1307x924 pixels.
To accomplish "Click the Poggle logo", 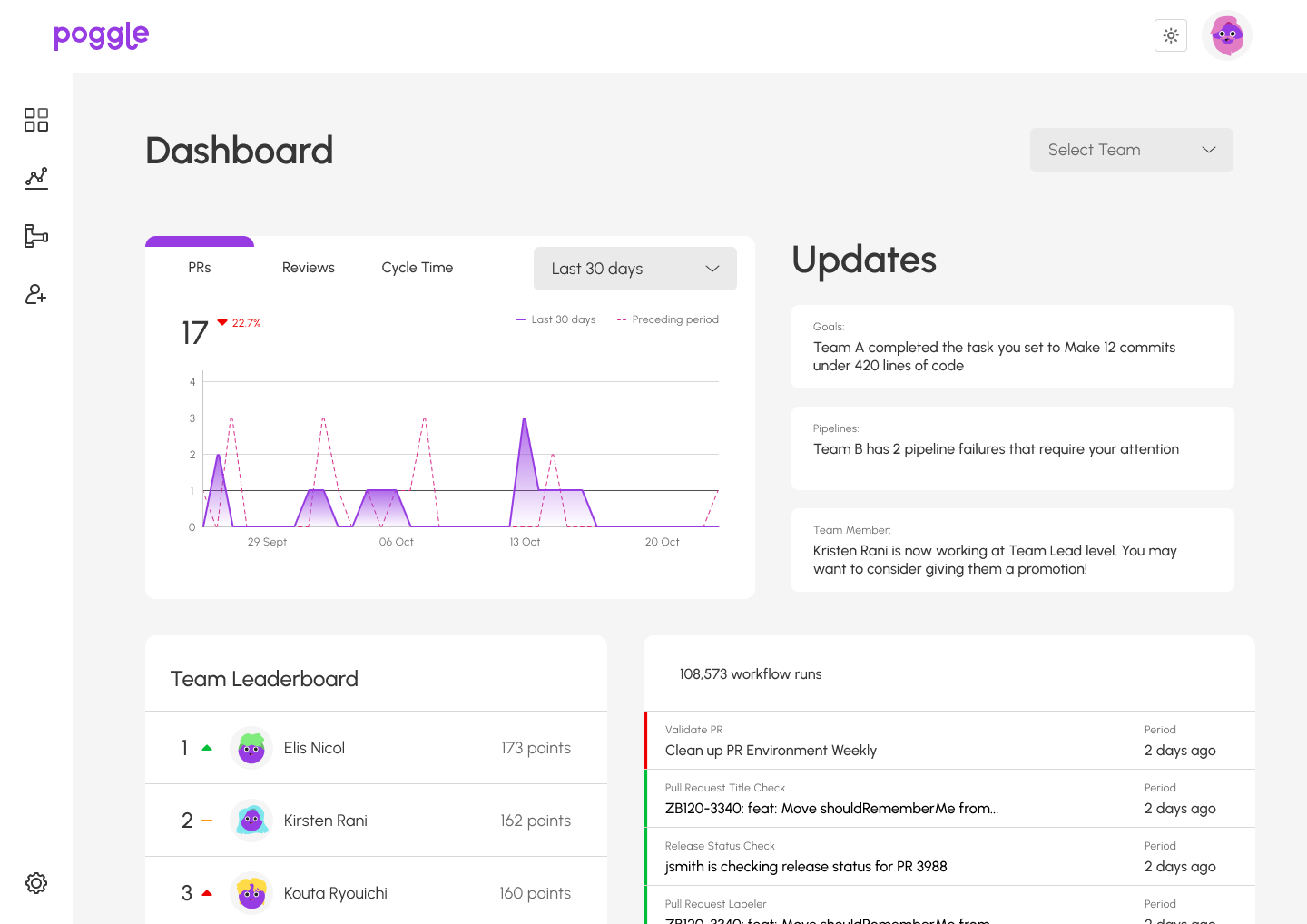I will [x=101, y=35].
